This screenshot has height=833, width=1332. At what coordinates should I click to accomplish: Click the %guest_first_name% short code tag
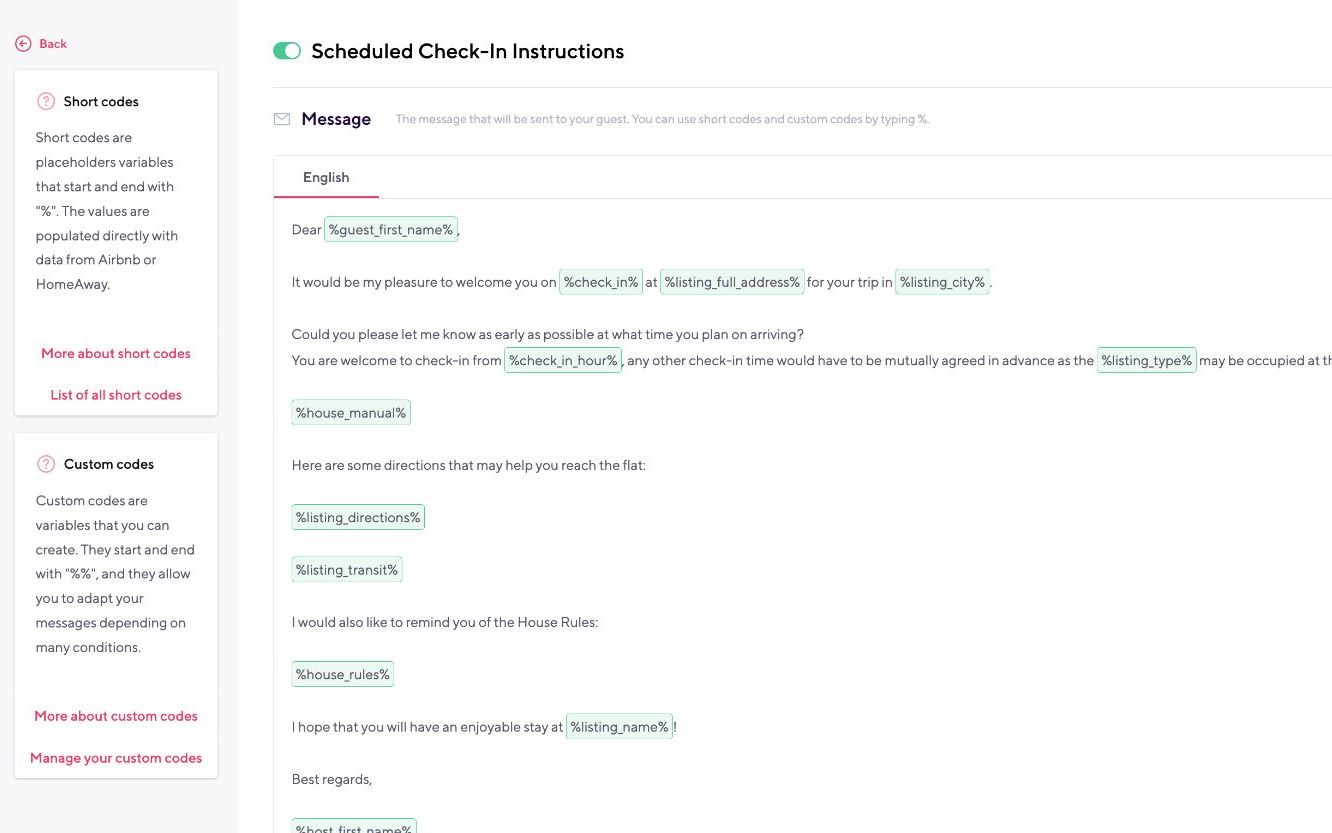coord(390,230)
